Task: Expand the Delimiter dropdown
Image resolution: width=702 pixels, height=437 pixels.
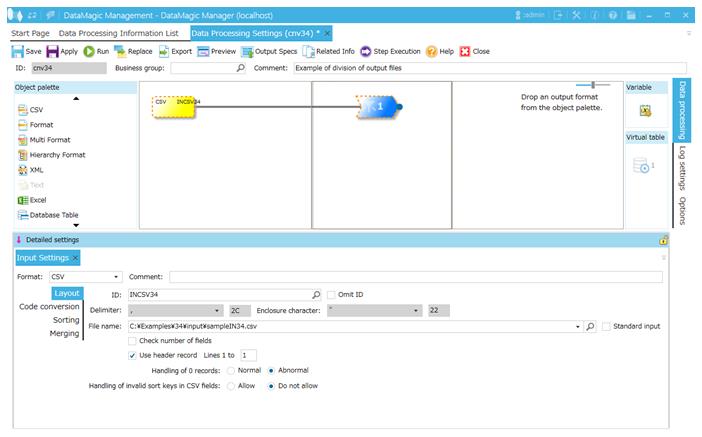Action: [217, 311]
